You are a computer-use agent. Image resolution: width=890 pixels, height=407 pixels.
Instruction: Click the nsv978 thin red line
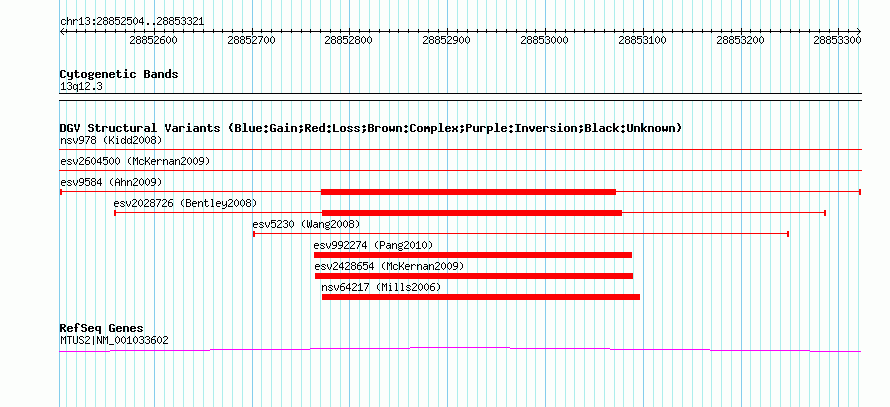(x=460, y=149)
